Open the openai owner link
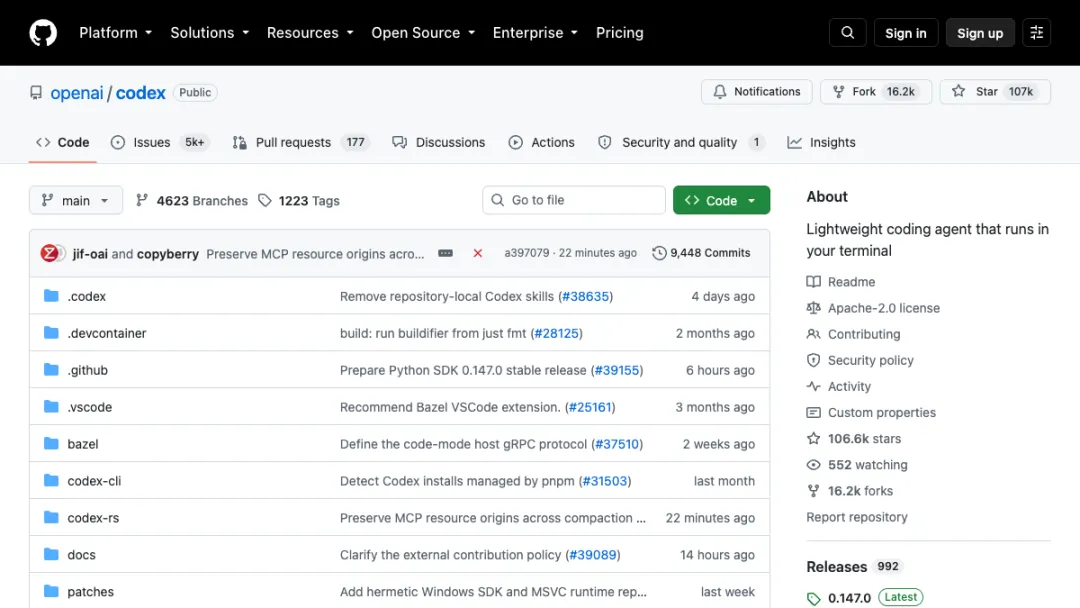The width and height of the screenshot is (1080, 608). (76, 93)
